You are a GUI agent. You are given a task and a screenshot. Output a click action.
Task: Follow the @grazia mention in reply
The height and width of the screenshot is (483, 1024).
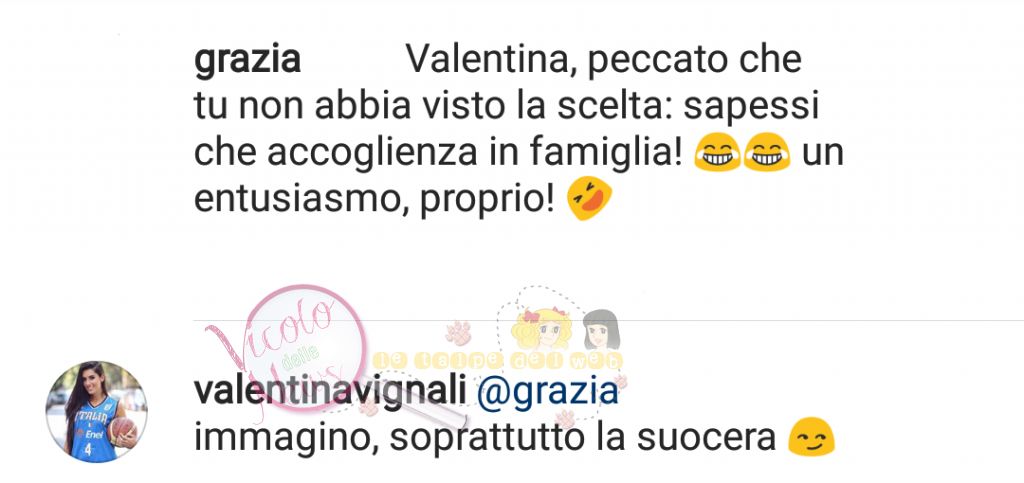[548, 392]
